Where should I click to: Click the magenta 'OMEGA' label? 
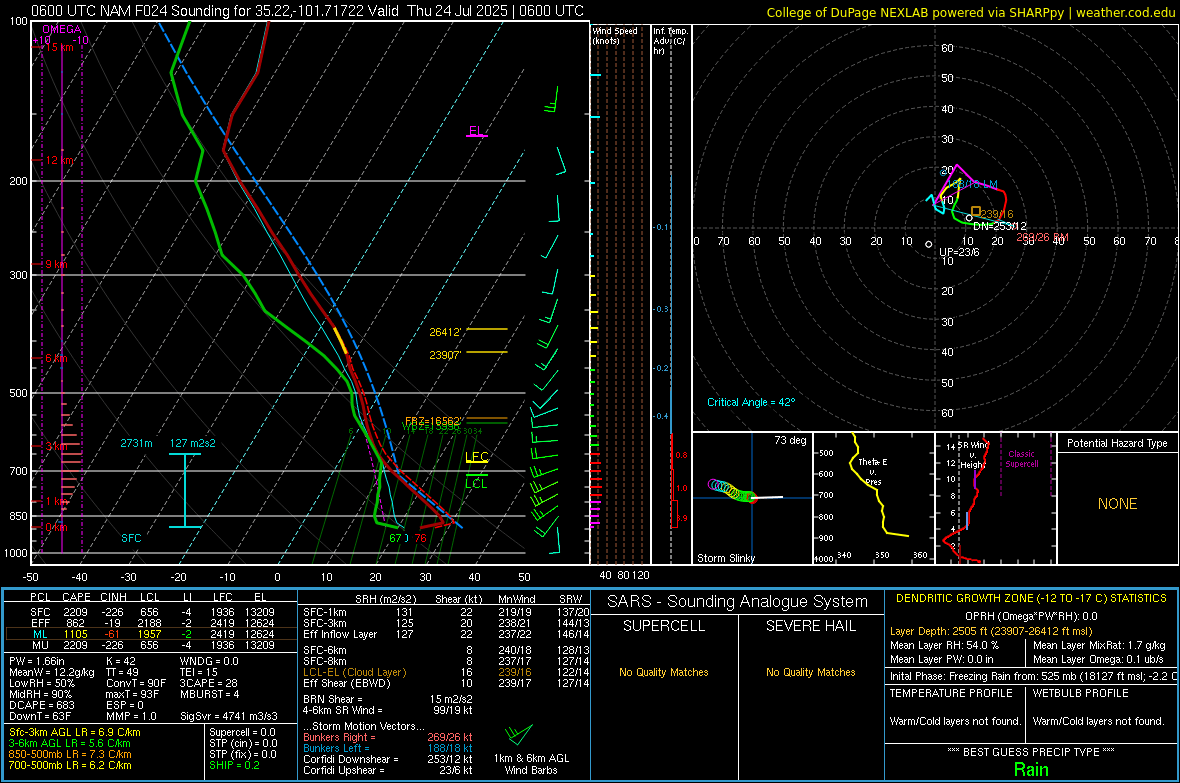click(62, 29)
